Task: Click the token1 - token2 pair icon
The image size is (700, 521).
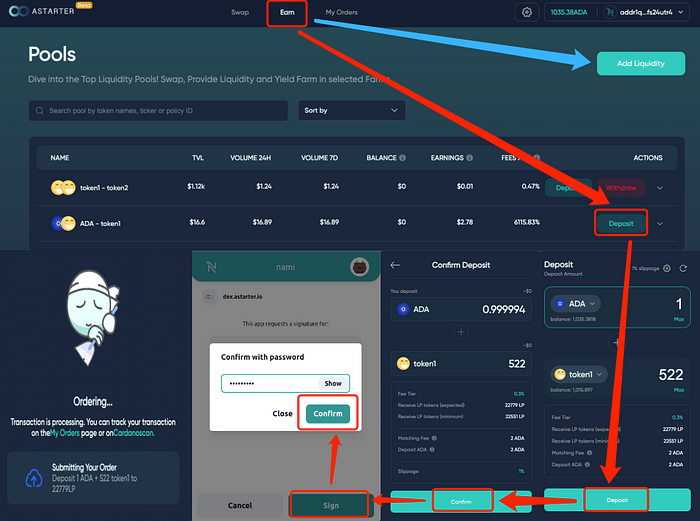Action: 63,188
